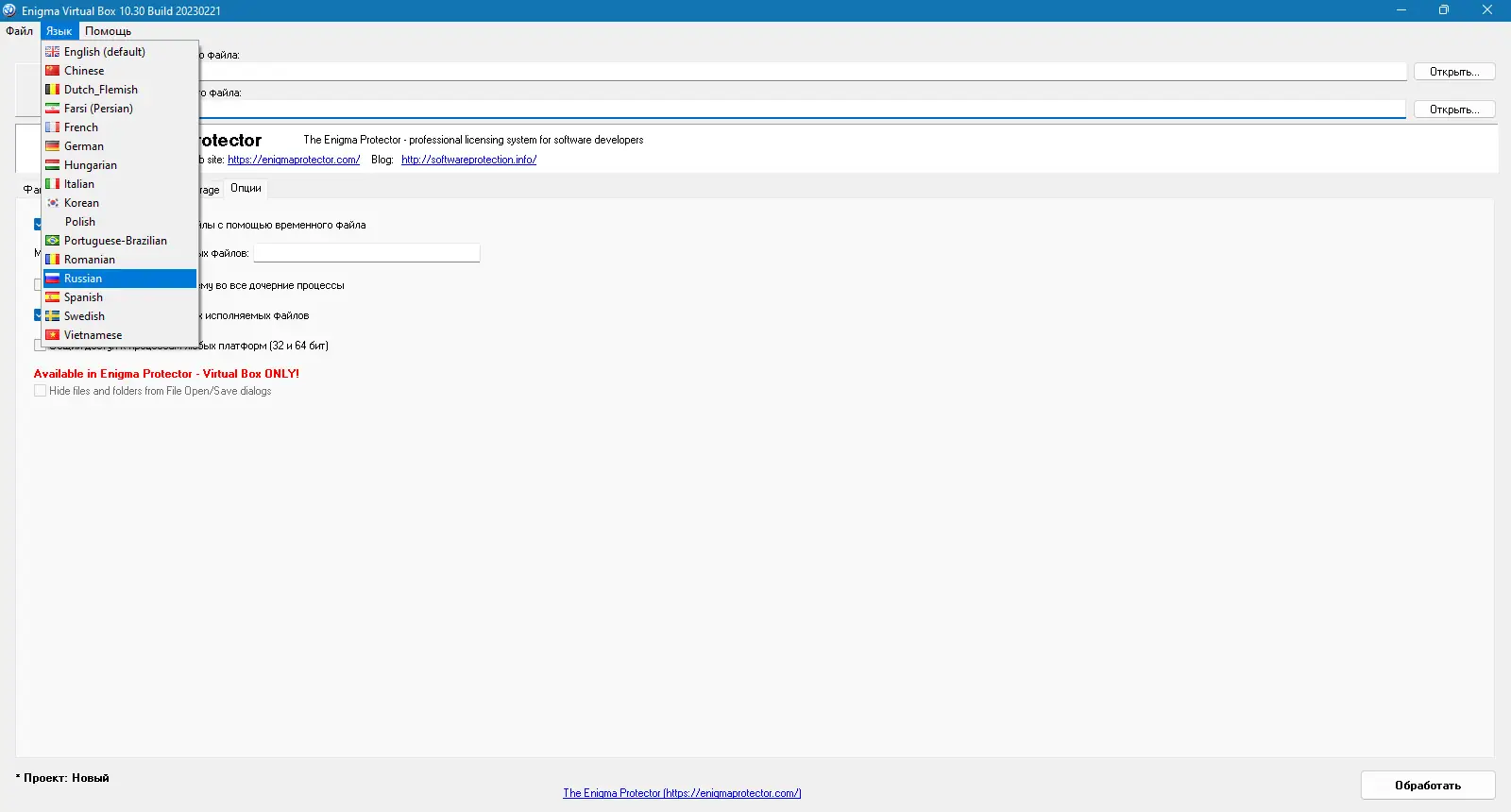Click the professional licensing system description text
The width and height of the screenshot is (1511, 812).
[473, 140]
